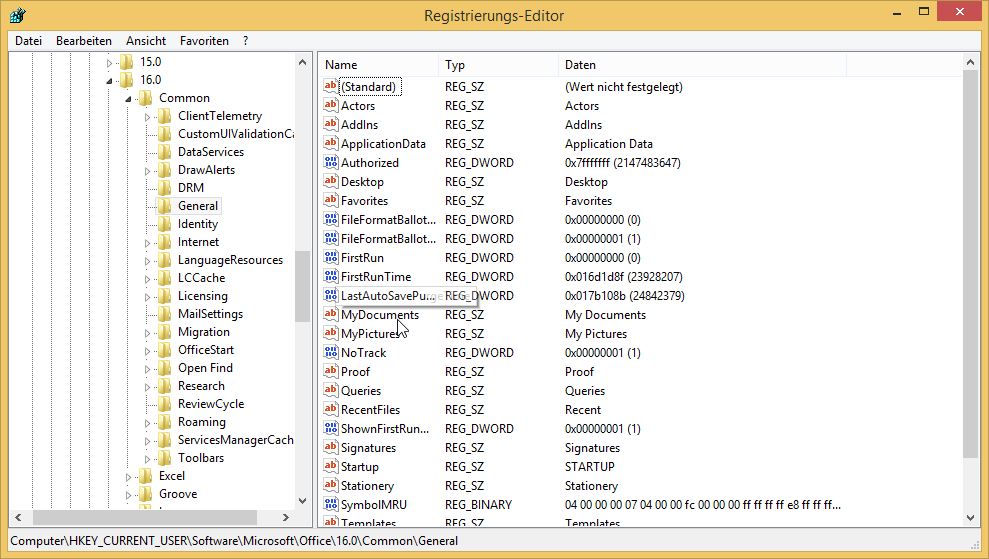Select the DataServices tree key
The image size is (989, 559).
tap(211, 151)
